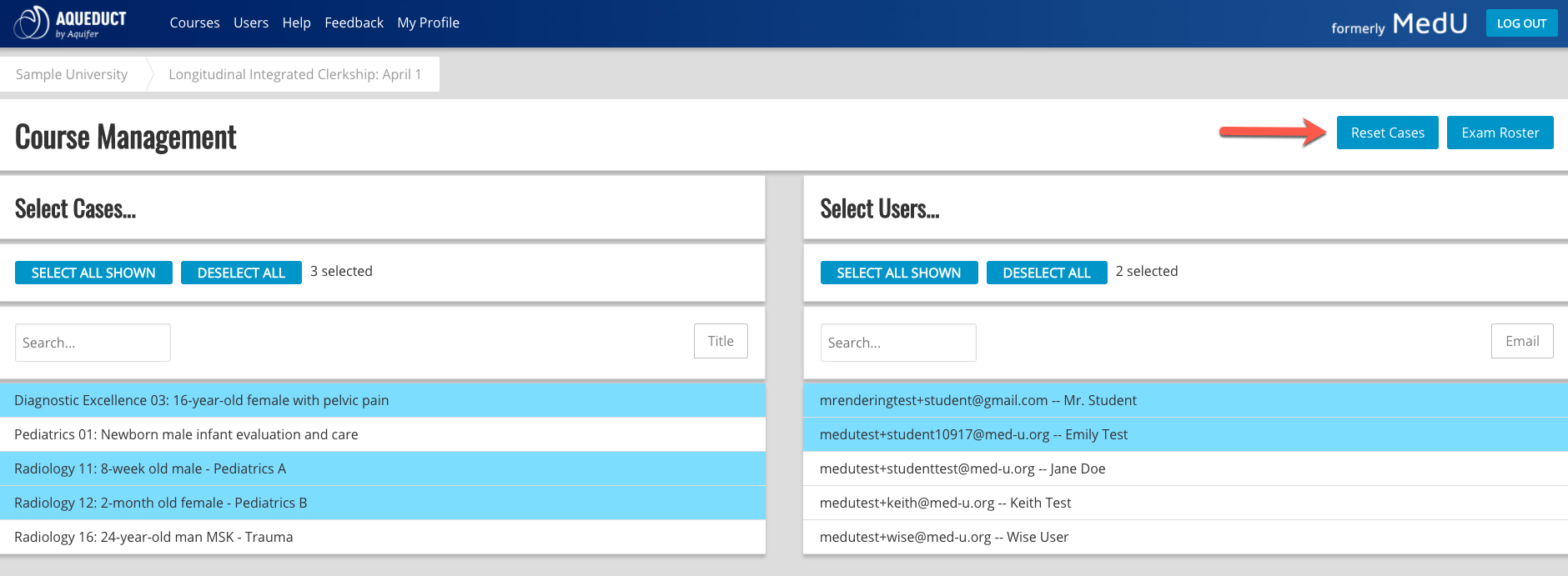Deselect Radiology 12 2-month old female case
This screenshot has width=1568, height=576.
pyautogui.click(x=383, y=503)
